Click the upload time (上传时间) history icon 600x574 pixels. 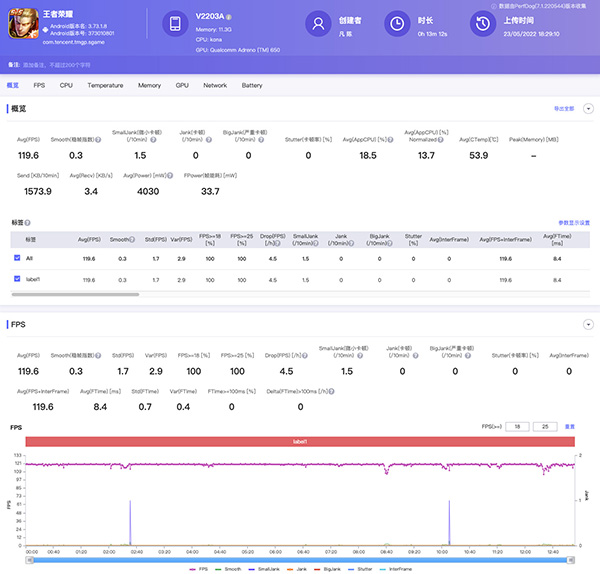tap(484, 25)
